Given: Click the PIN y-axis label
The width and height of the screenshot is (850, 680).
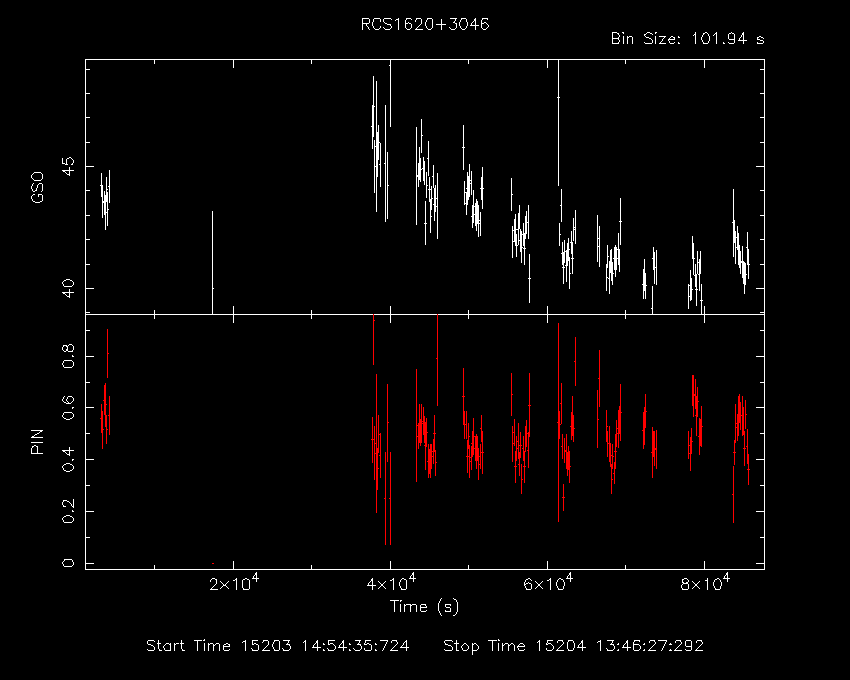Looking at the screenshot, I should tap(37, 441).
